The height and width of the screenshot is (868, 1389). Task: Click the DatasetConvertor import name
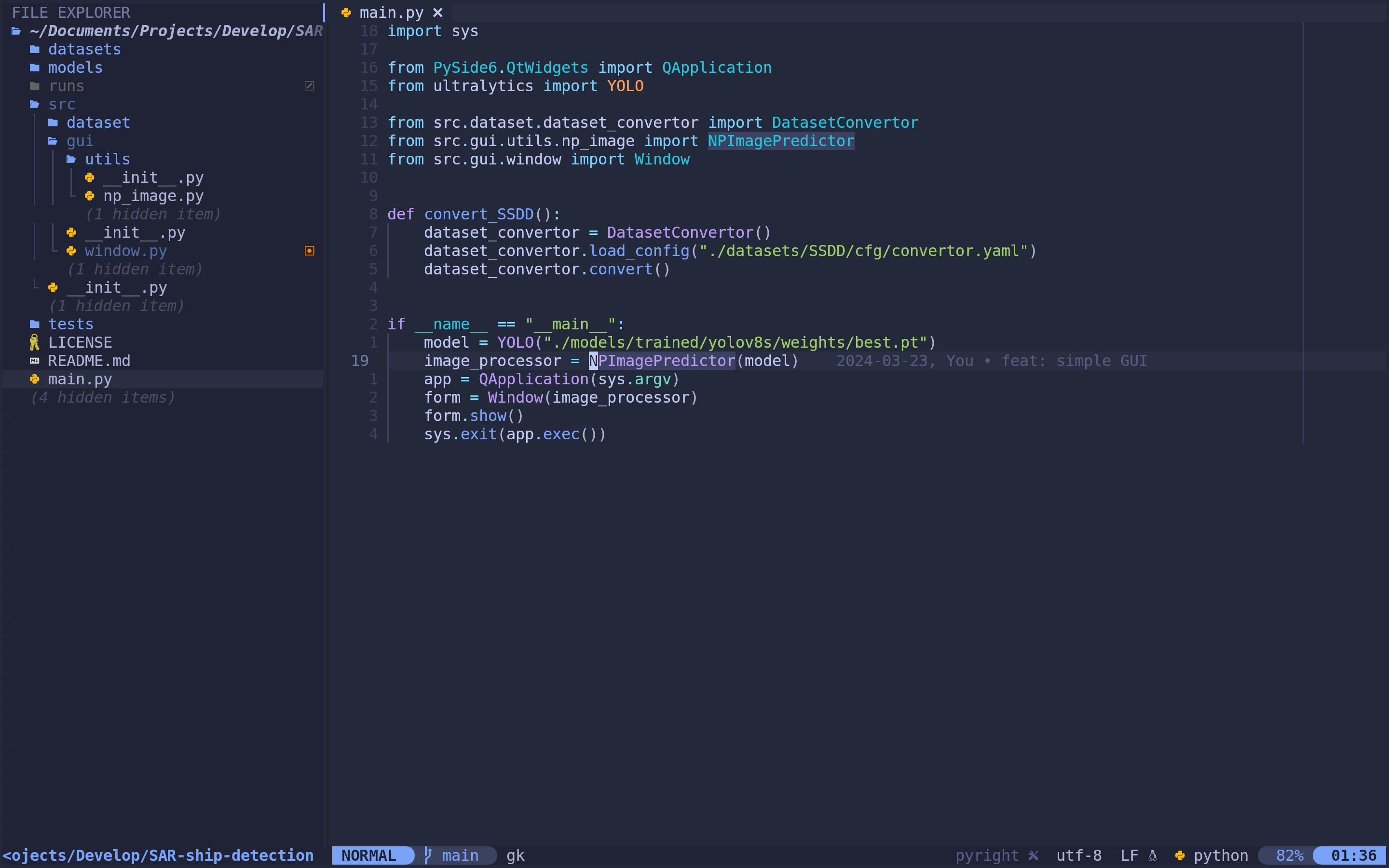coord(845,123)
